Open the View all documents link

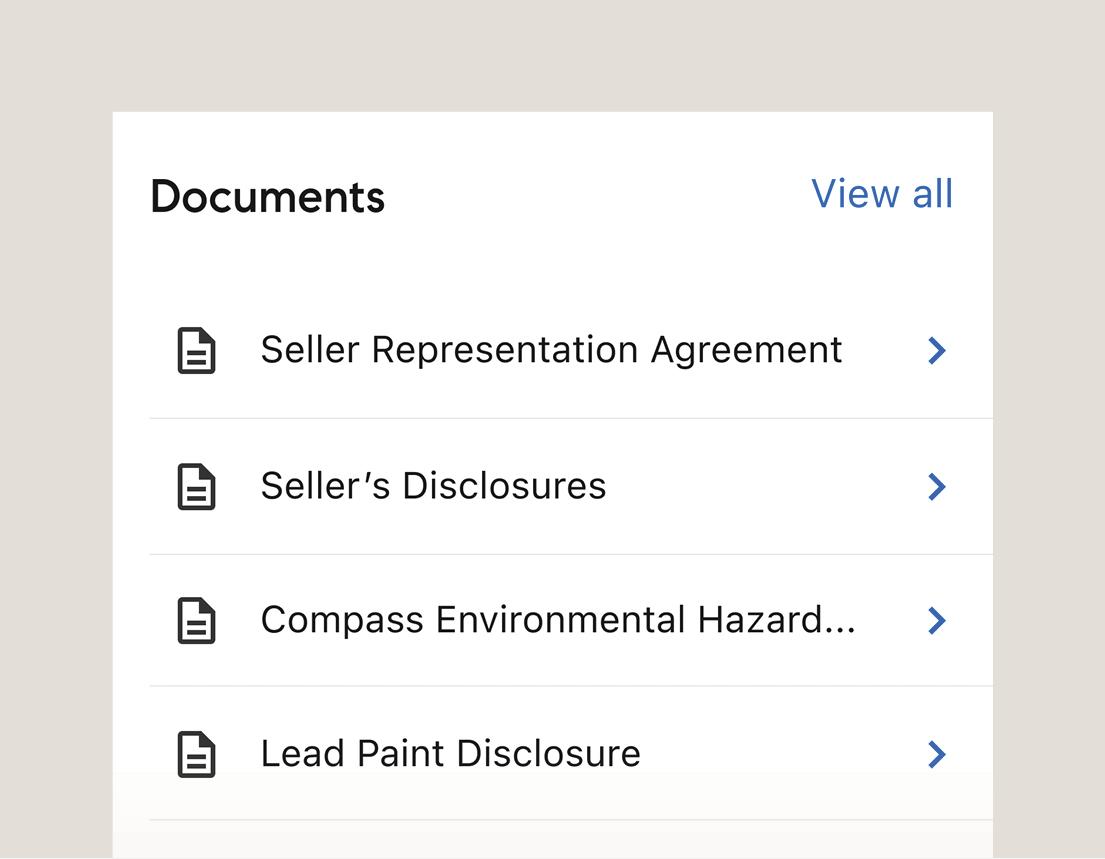882,194
